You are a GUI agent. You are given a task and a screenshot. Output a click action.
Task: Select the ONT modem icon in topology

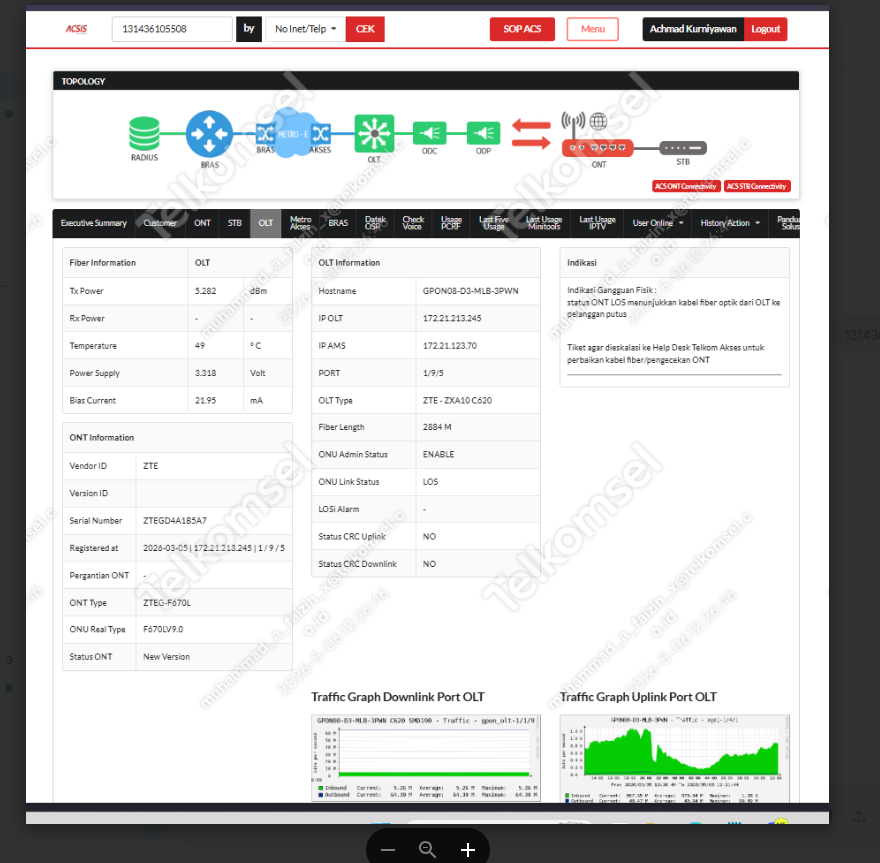click(x=598, y=148)
